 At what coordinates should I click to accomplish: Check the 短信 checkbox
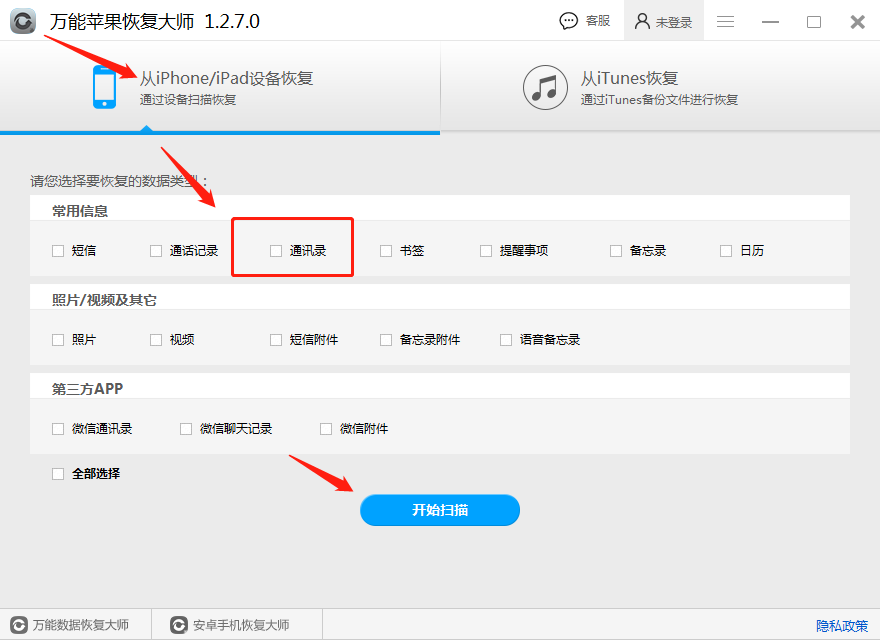(58, 250)
